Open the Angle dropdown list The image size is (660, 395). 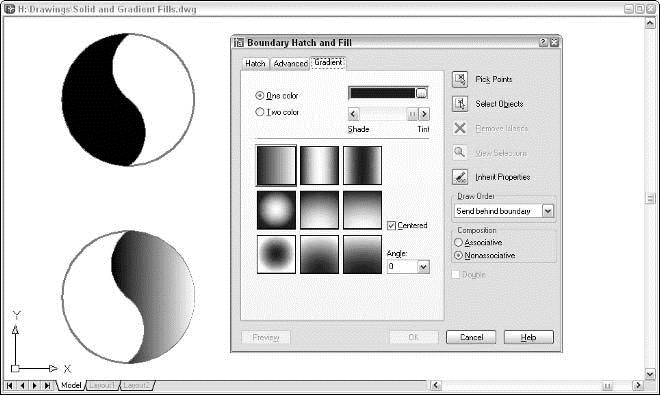point(423,267)
